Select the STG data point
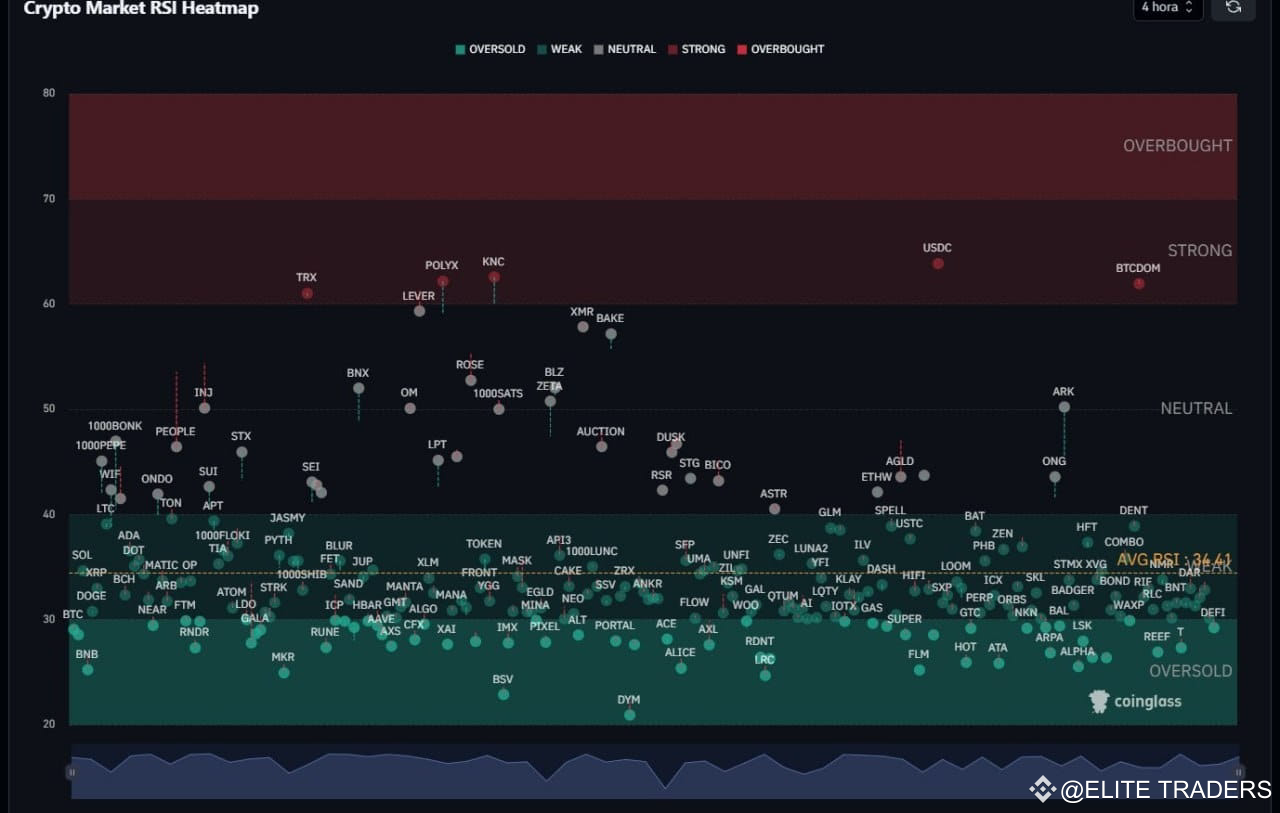This screenshot has width=1280, height=813. (x=690, y=478)
